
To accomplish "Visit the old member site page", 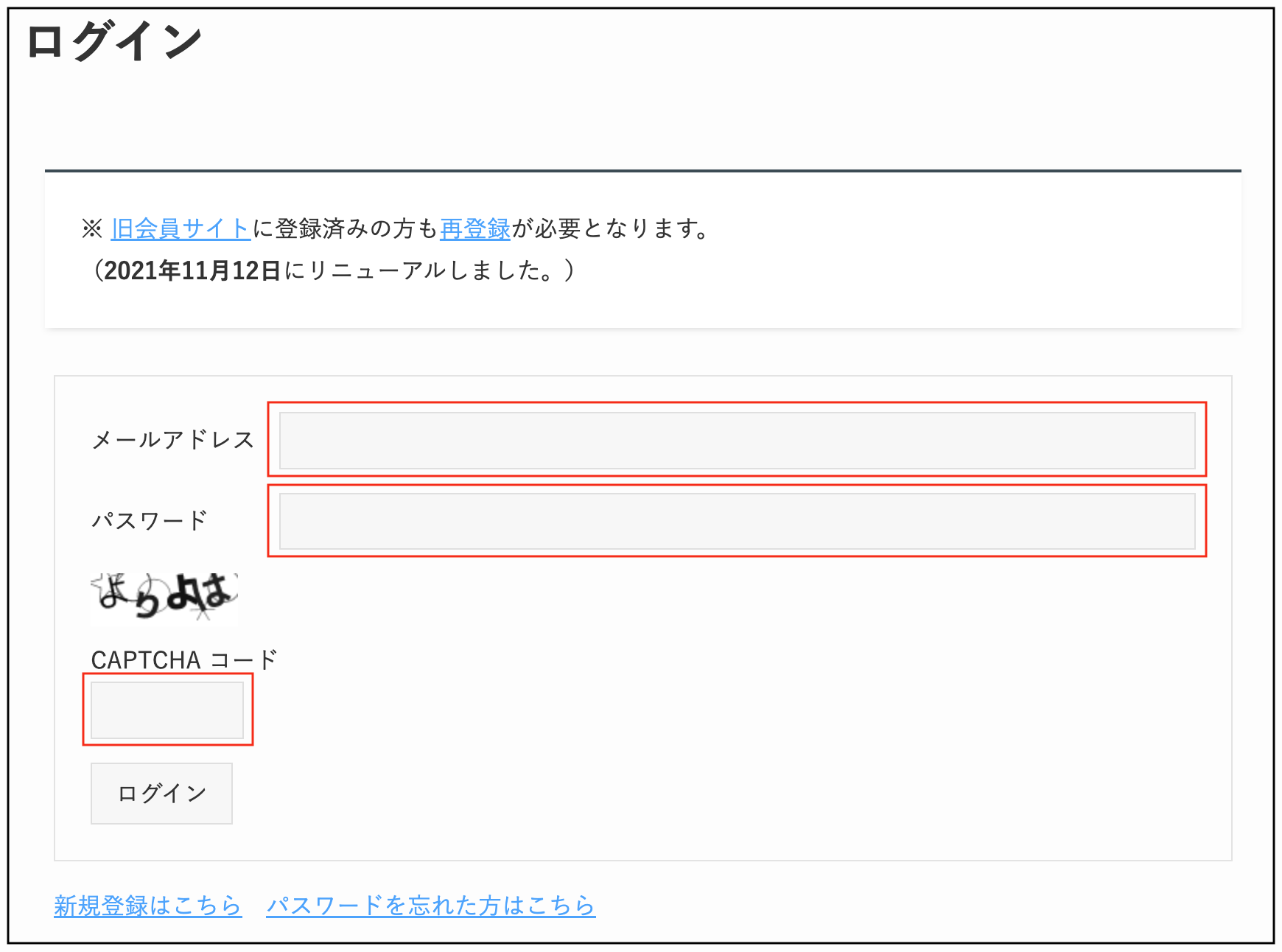I will [x=181, y=228].
